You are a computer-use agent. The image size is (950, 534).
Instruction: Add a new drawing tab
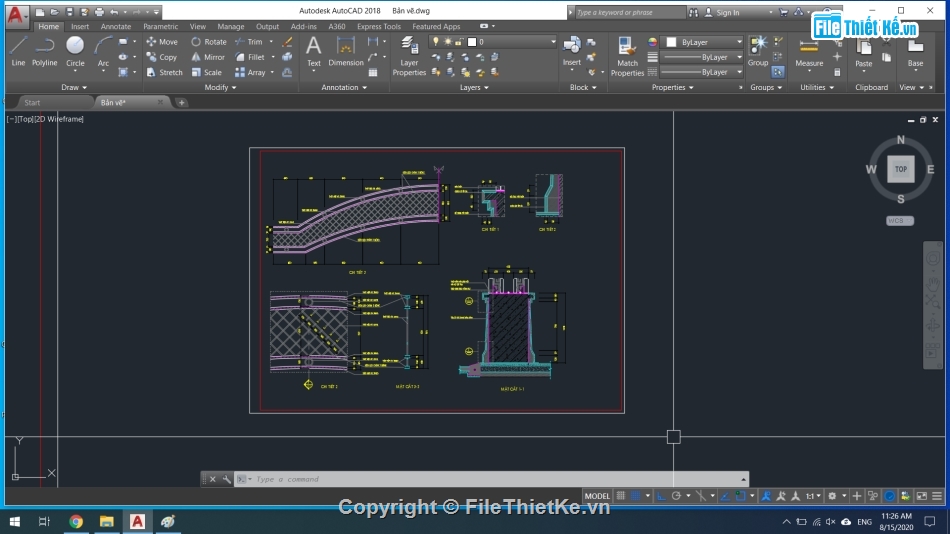click(x=181, y=102)
